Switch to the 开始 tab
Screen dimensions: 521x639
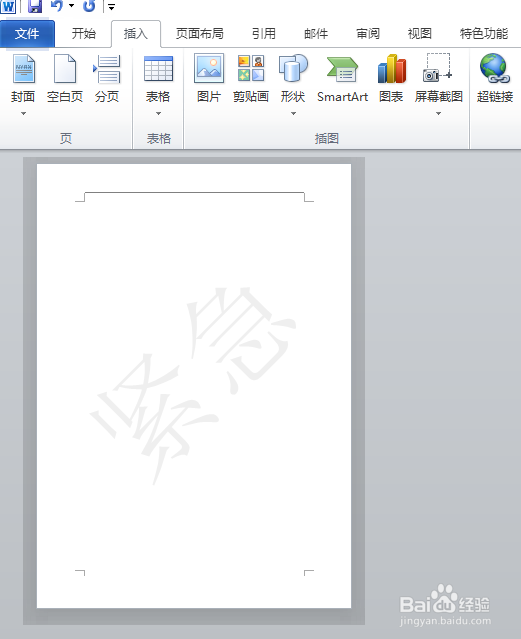pos(84,34)
